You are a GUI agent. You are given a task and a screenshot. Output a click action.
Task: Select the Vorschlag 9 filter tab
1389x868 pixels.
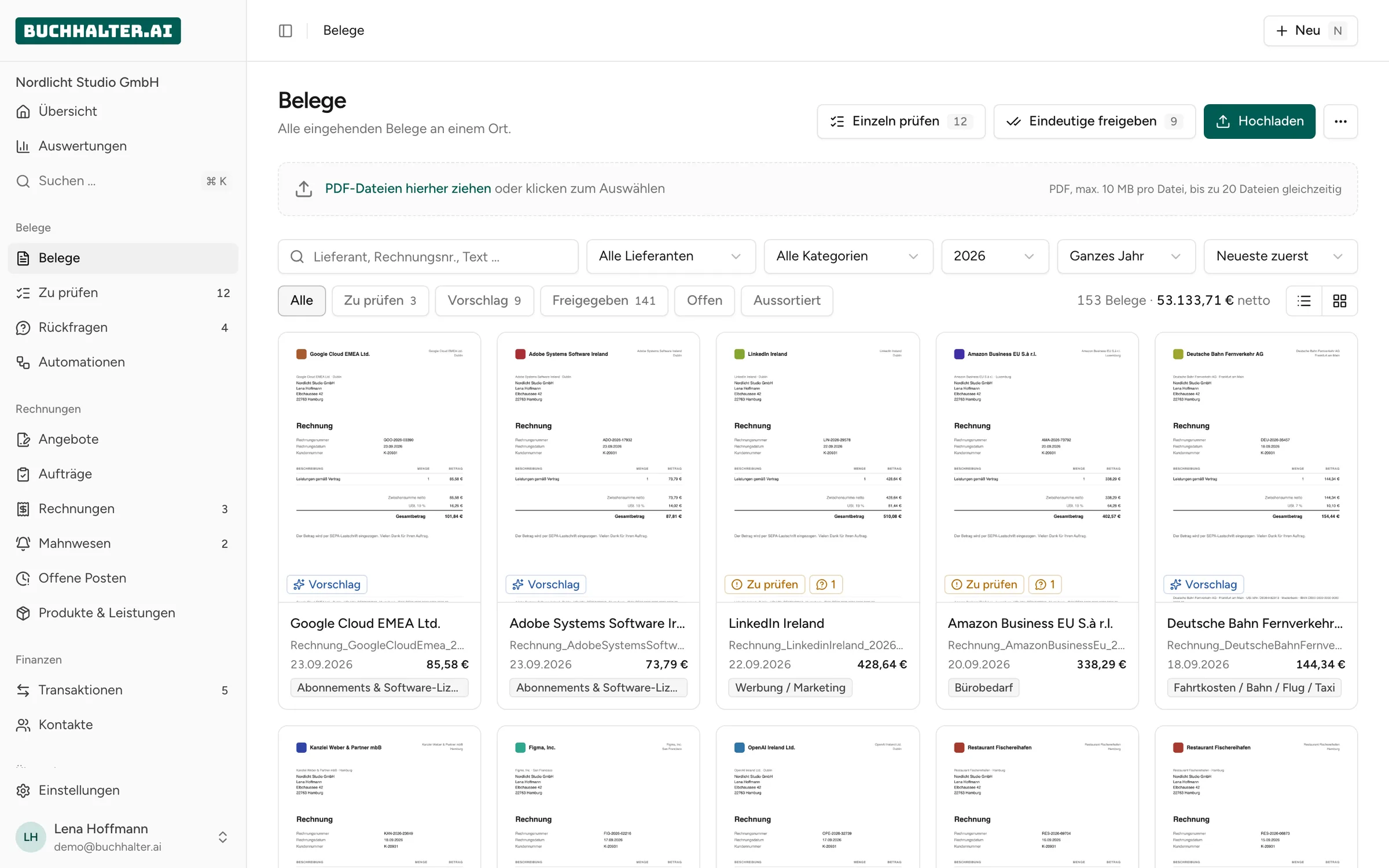click(x=484, y=301)
